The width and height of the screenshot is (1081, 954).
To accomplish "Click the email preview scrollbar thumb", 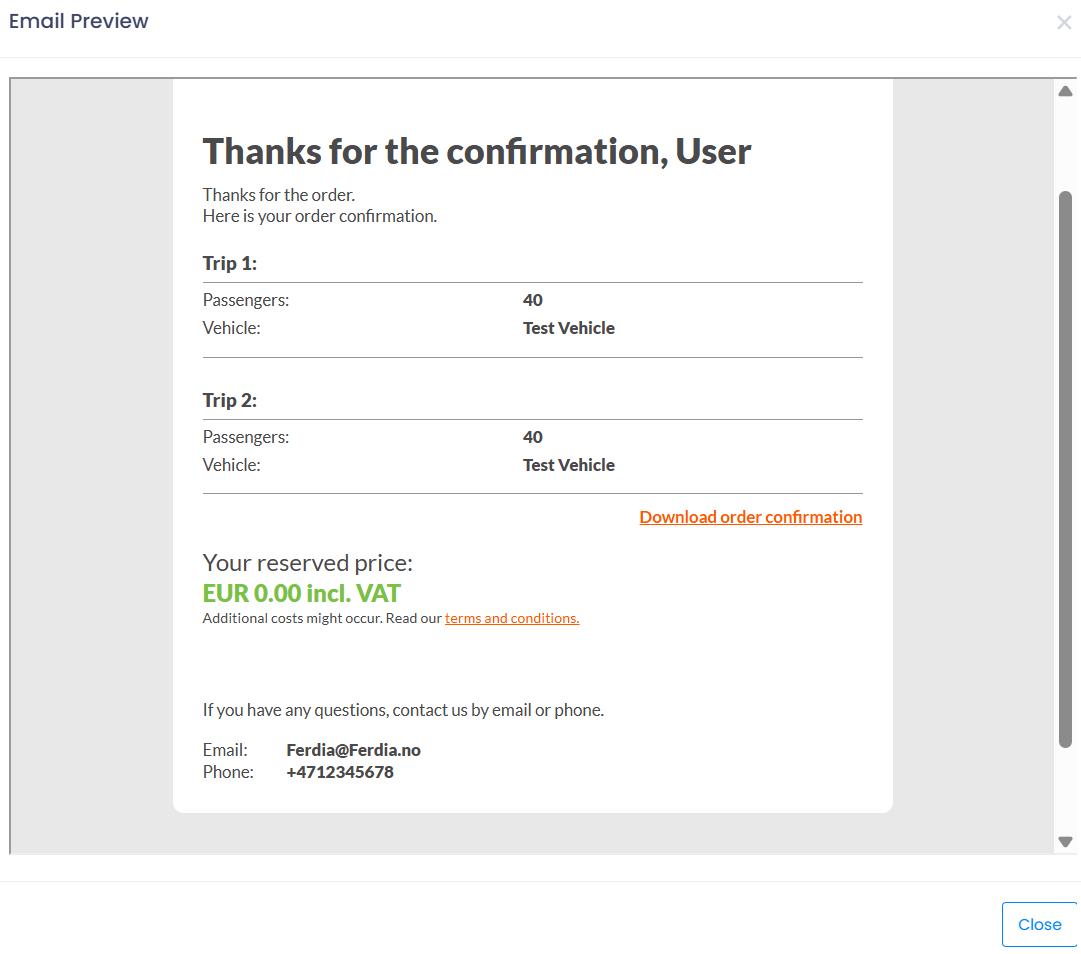I will click(1065, 470).
